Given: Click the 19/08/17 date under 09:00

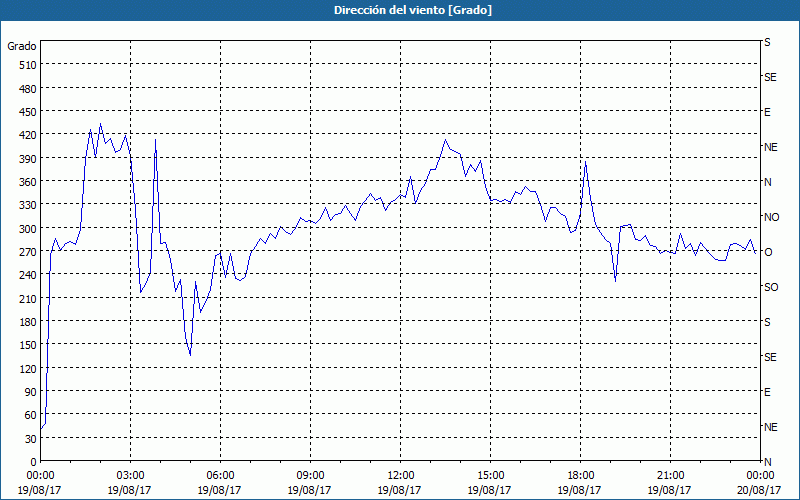Looking at the screenshot, I should (310, 490).
